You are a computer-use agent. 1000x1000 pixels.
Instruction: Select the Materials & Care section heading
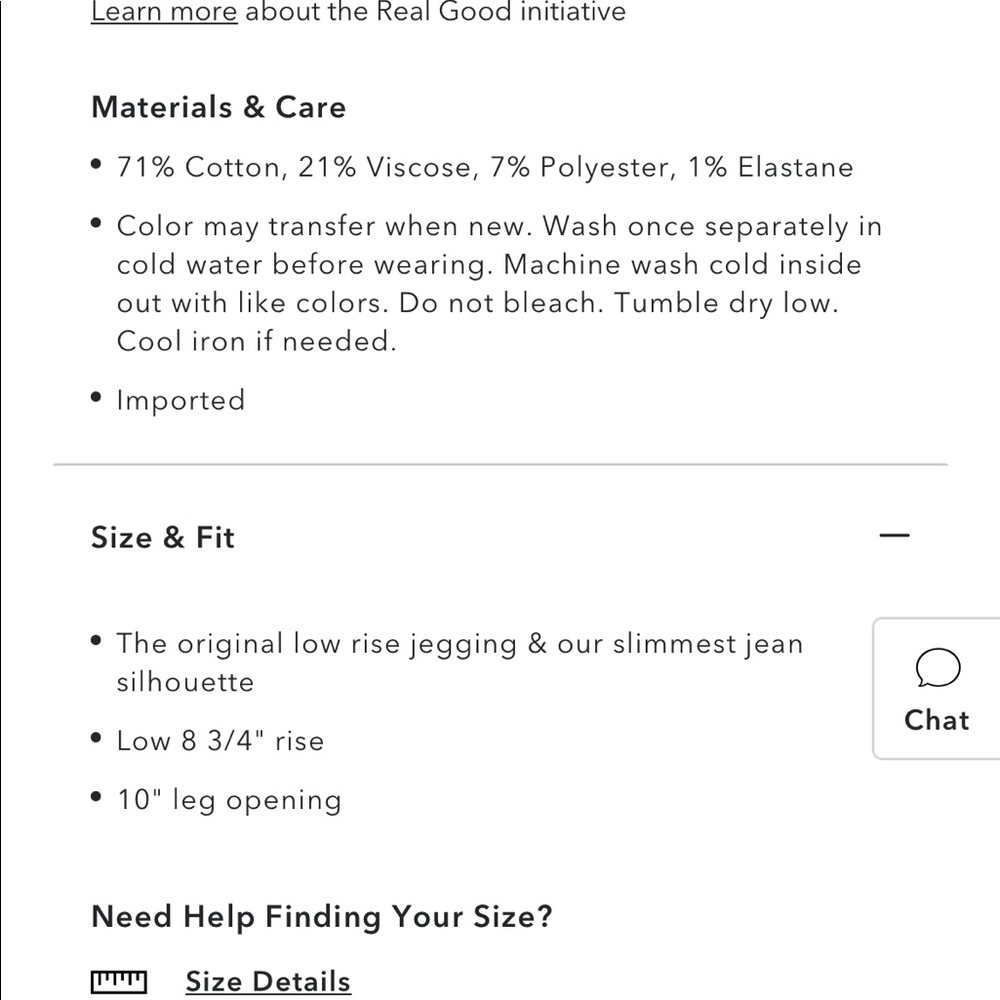[218, 107]
